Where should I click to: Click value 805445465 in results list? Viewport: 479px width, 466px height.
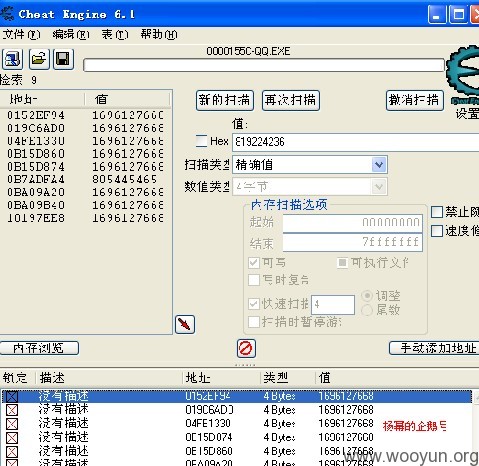click(x=124, y=179)
